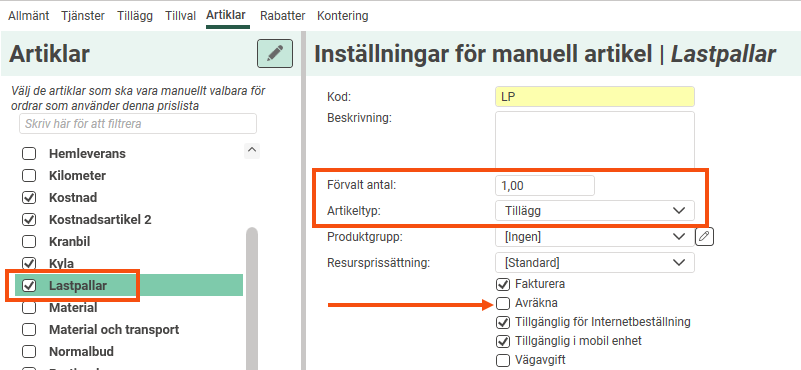Open the Kontering tab
Screen dimensions: 801x370
342,16
